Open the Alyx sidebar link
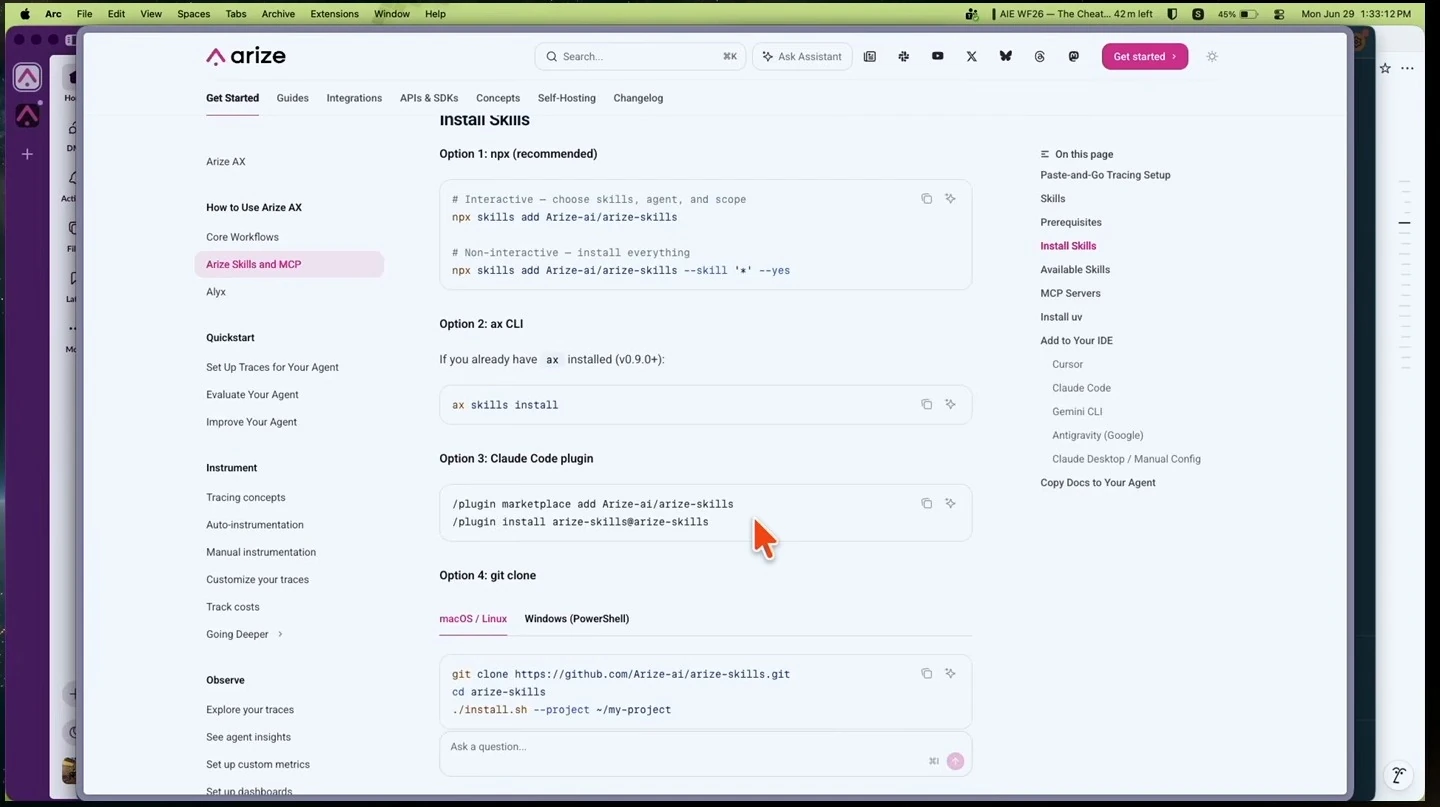Screen dimensions: 1440x807 pos(216,292)
